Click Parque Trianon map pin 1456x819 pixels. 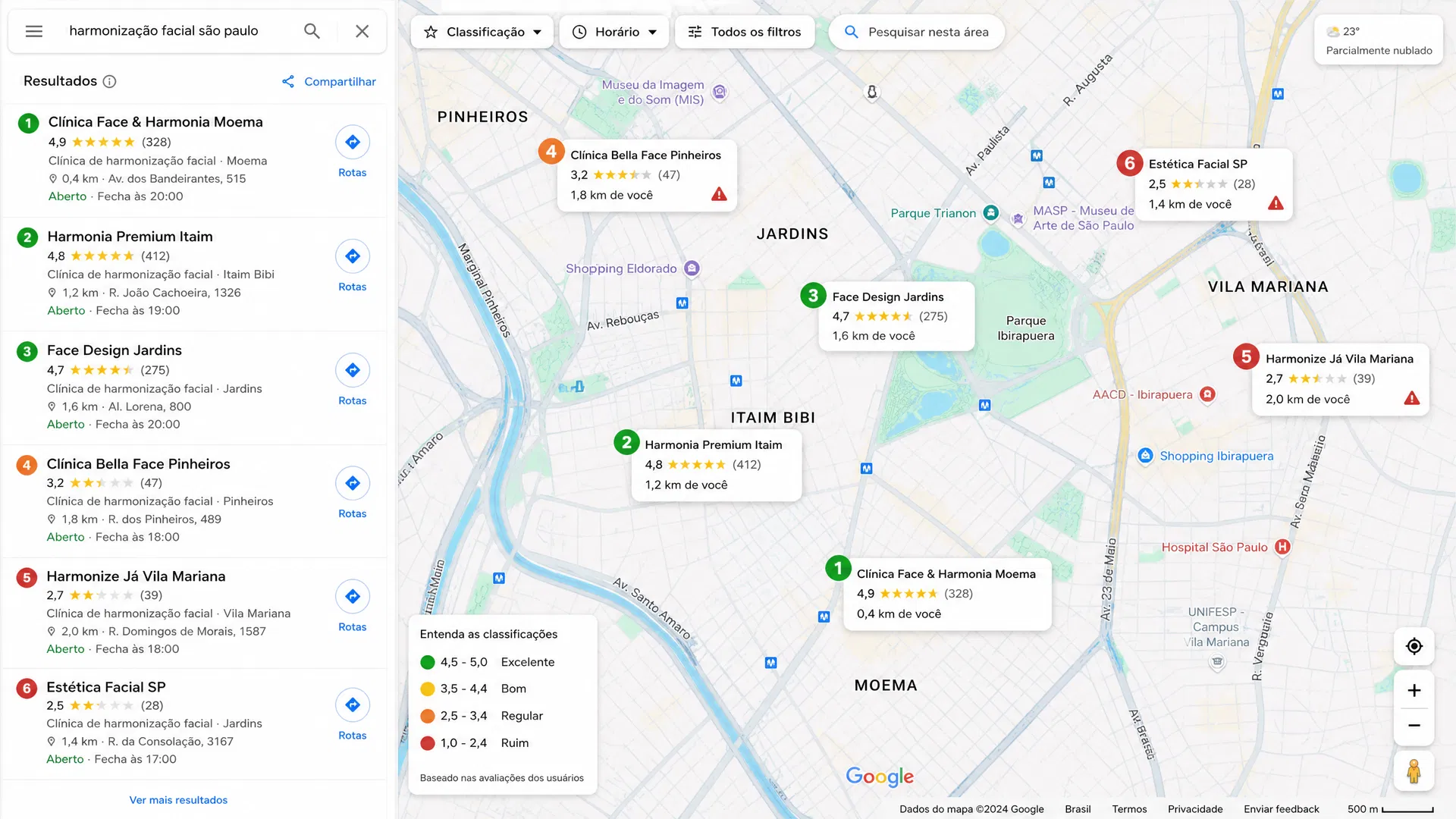pyautogui.click(x=991, y=213)
